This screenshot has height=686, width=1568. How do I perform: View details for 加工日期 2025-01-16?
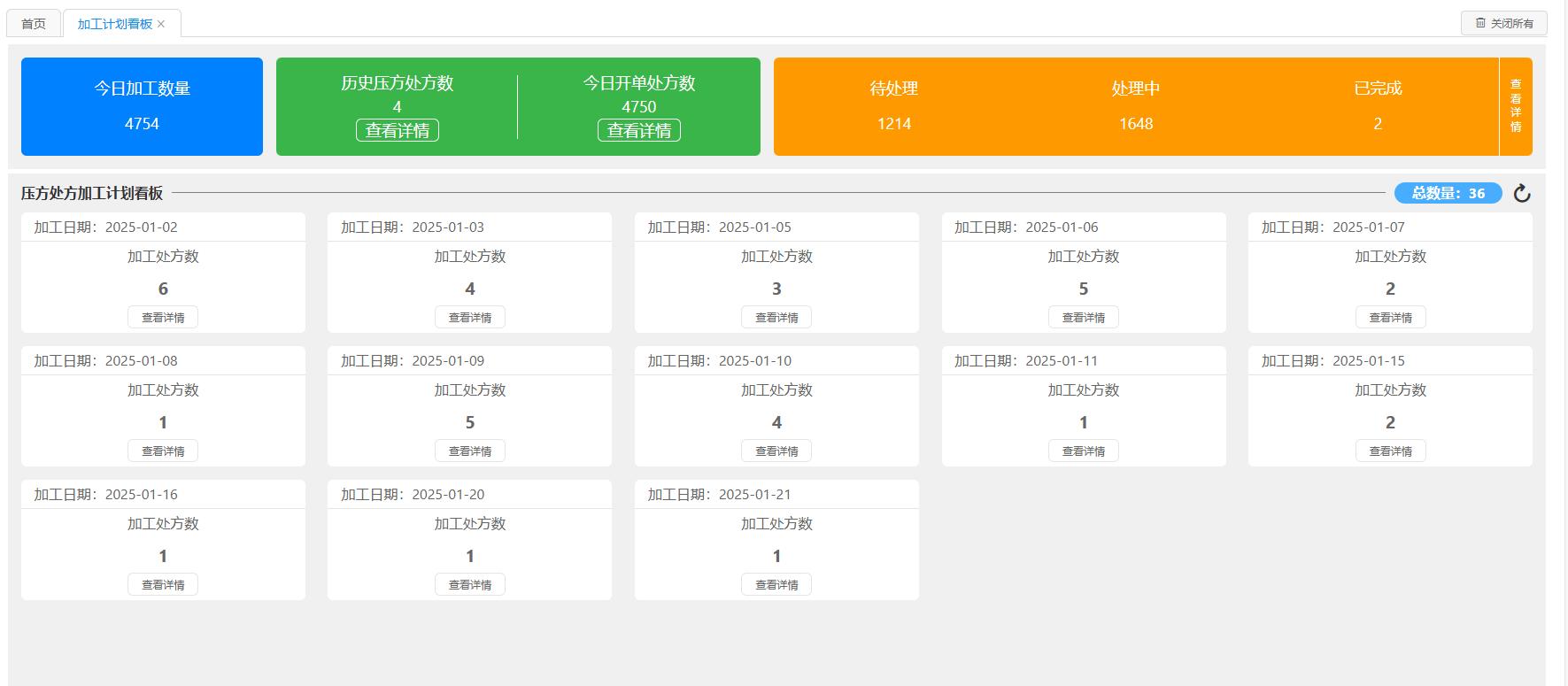(163, 584)
